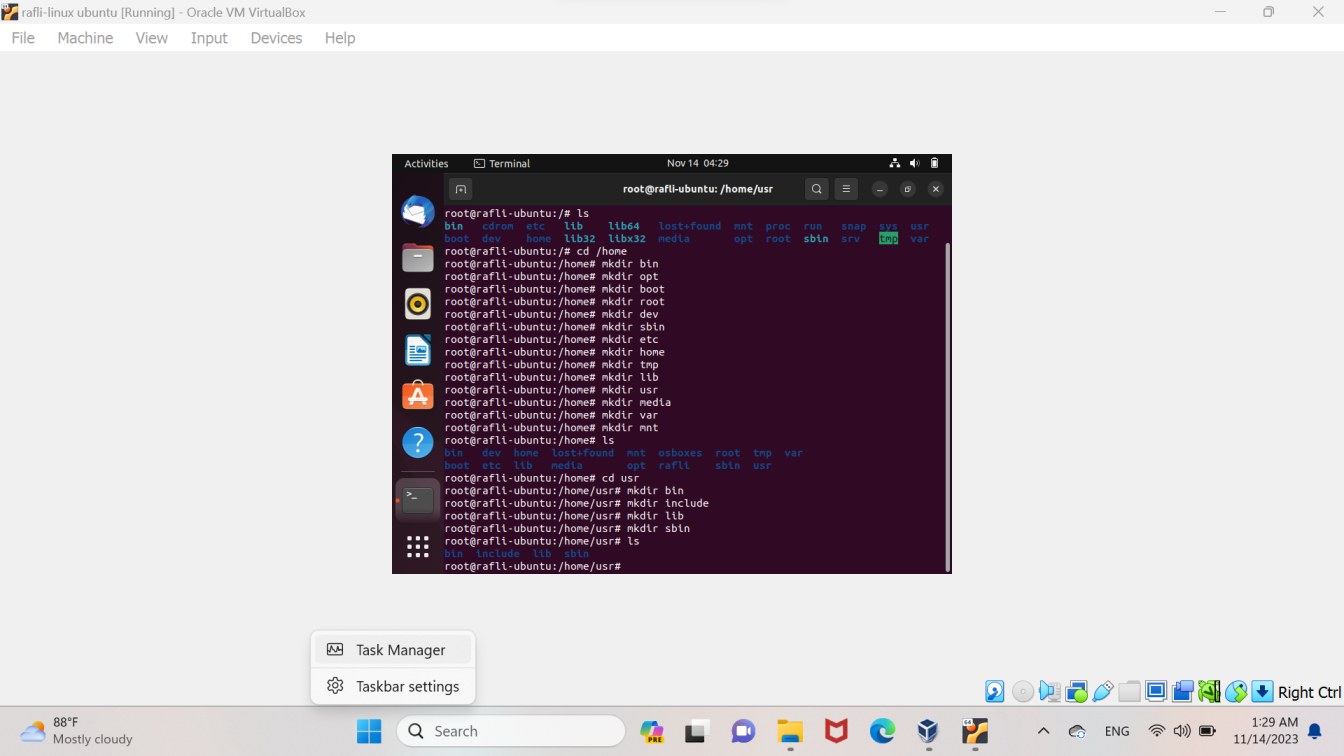Open the File menu in VirtualBox
This screenshot has width=1344, height=756.
(x=23, y=38)
